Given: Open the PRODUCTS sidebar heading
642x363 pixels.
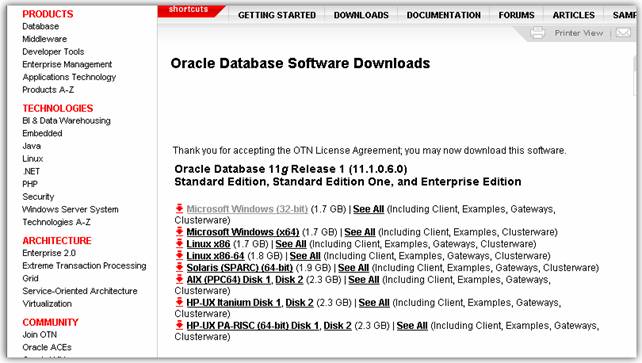Looking at the screenshot, I should coord(48,14).
